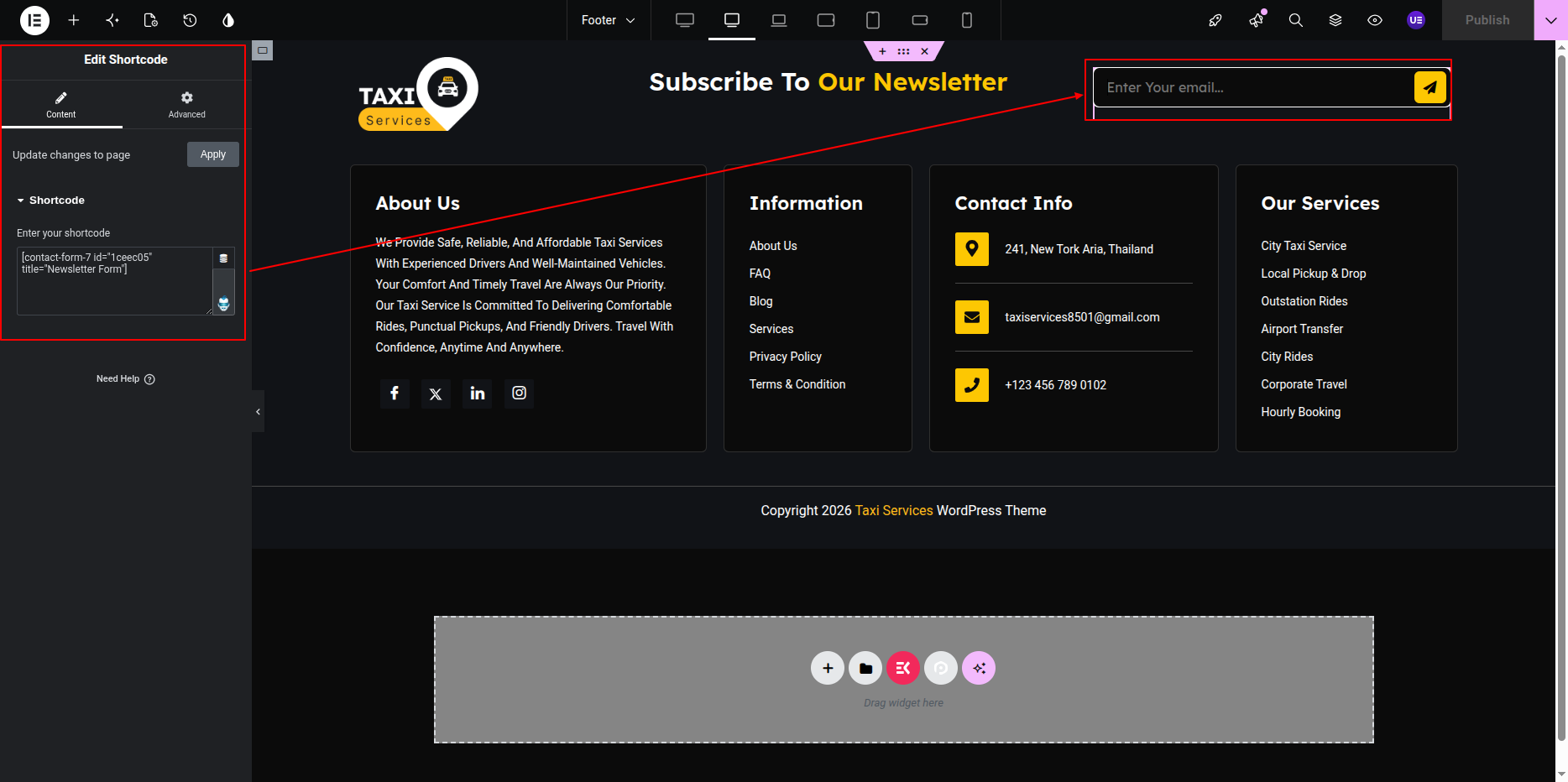Expand publish options arrow
This screenshot has height=782, width=1568.
coord(1550,20)
